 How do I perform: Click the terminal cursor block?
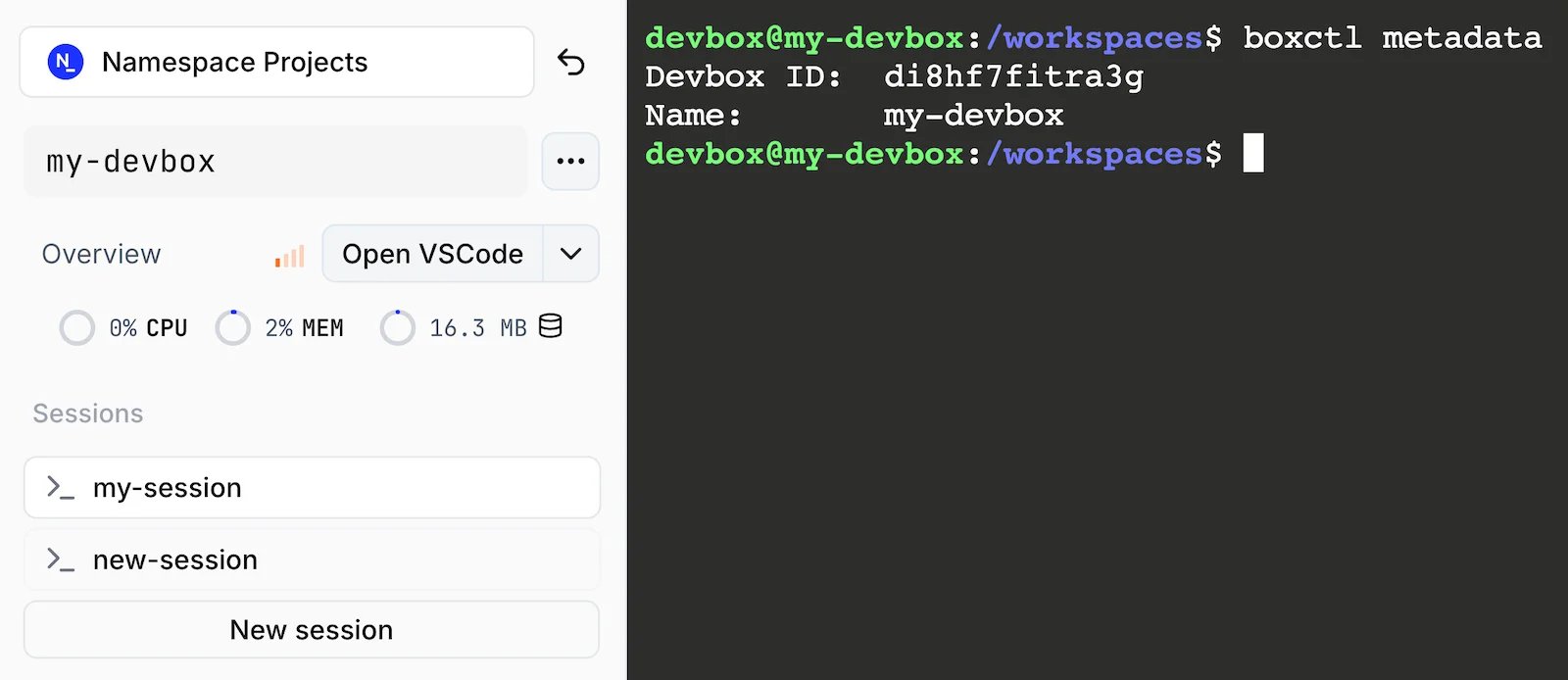(1253, 153)
